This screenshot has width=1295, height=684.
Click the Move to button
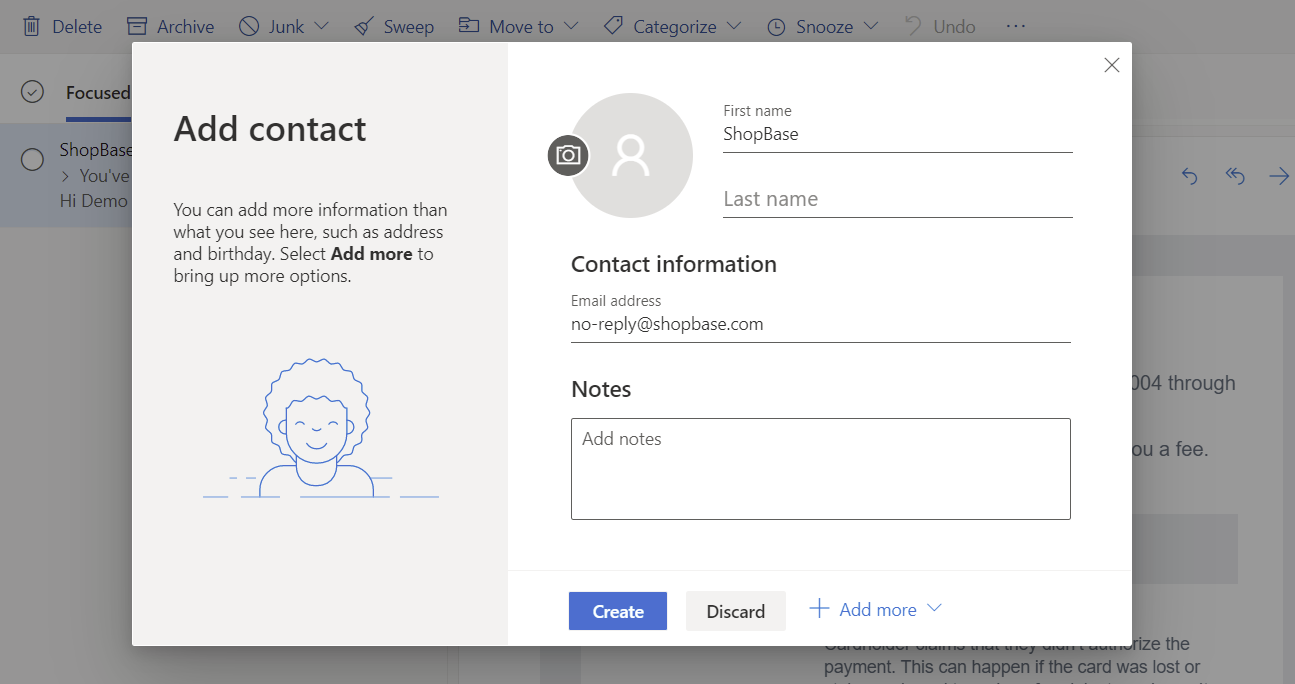(x=507, y=26)
